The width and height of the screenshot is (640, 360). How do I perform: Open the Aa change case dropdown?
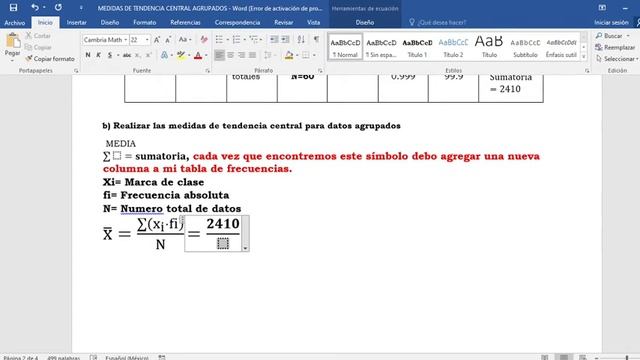[185, 40]
